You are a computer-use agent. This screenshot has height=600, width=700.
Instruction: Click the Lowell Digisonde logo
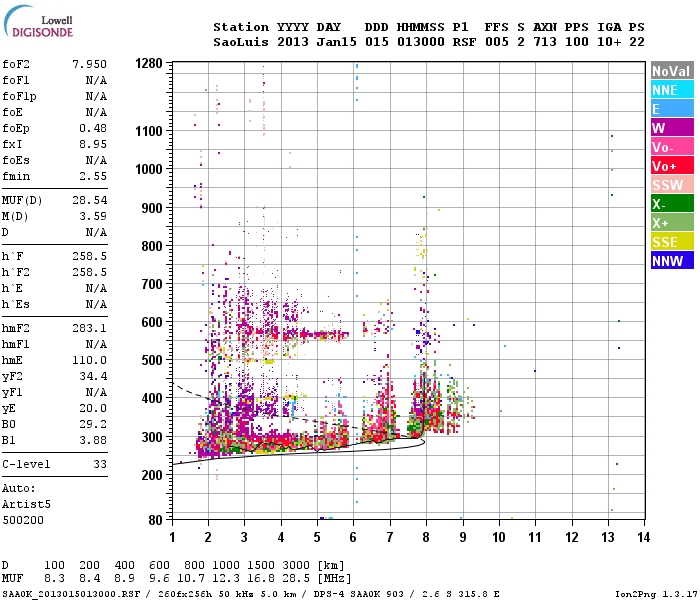click(x=38, y=22)
